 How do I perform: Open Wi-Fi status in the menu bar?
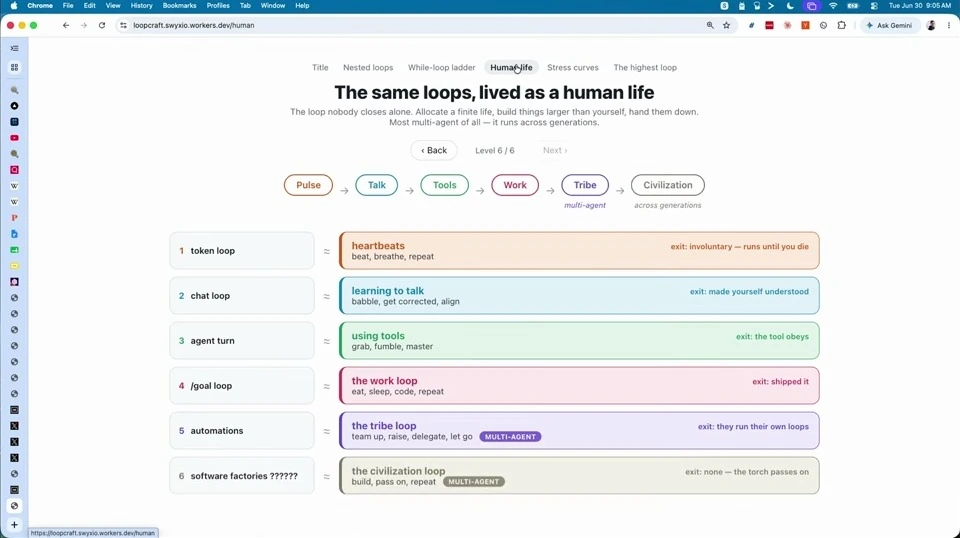click(833, 6)
